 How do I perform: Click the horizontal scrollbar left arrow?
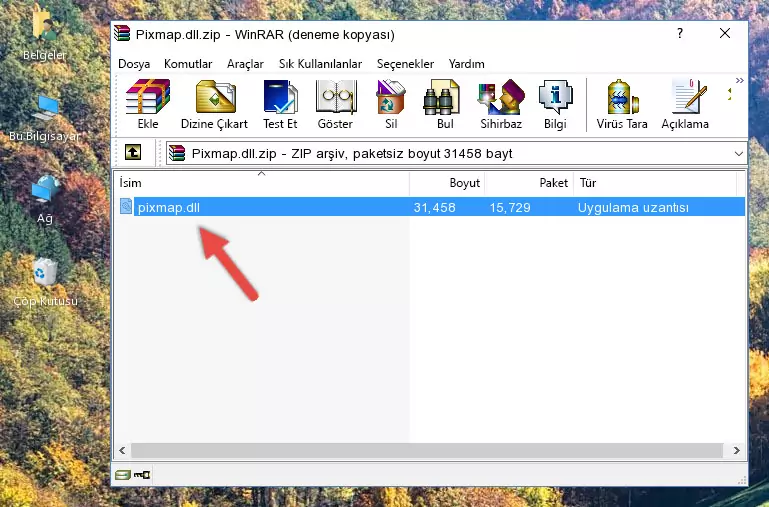point(122,450)
